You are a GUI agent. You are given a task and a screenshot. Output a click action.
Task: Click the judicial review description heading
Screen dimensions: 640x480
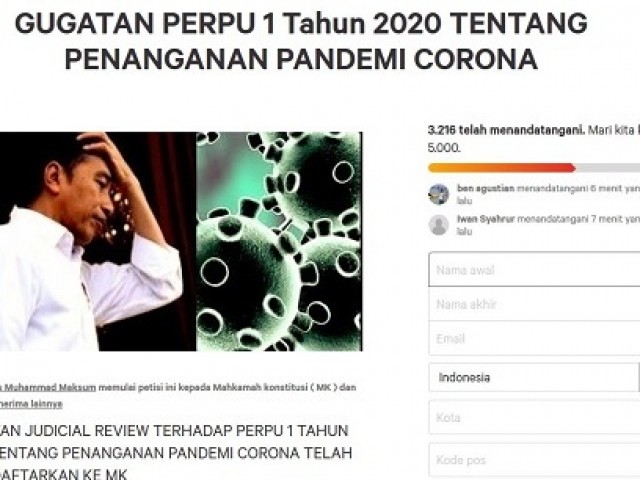click(x=176, y=453)
